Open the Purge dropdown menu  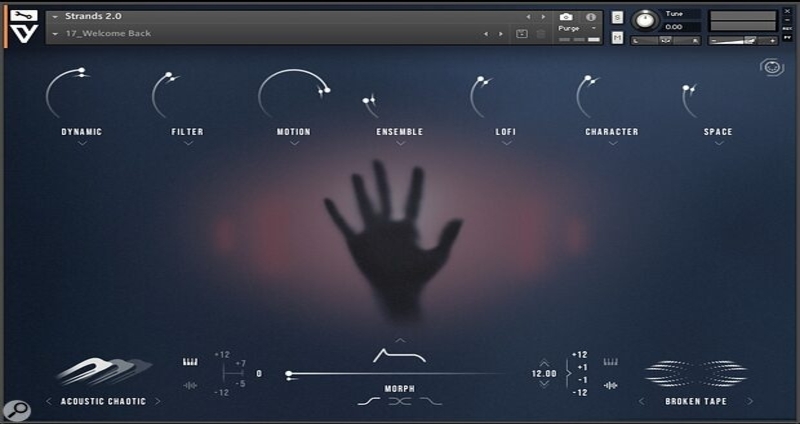[x=594, y=29]
